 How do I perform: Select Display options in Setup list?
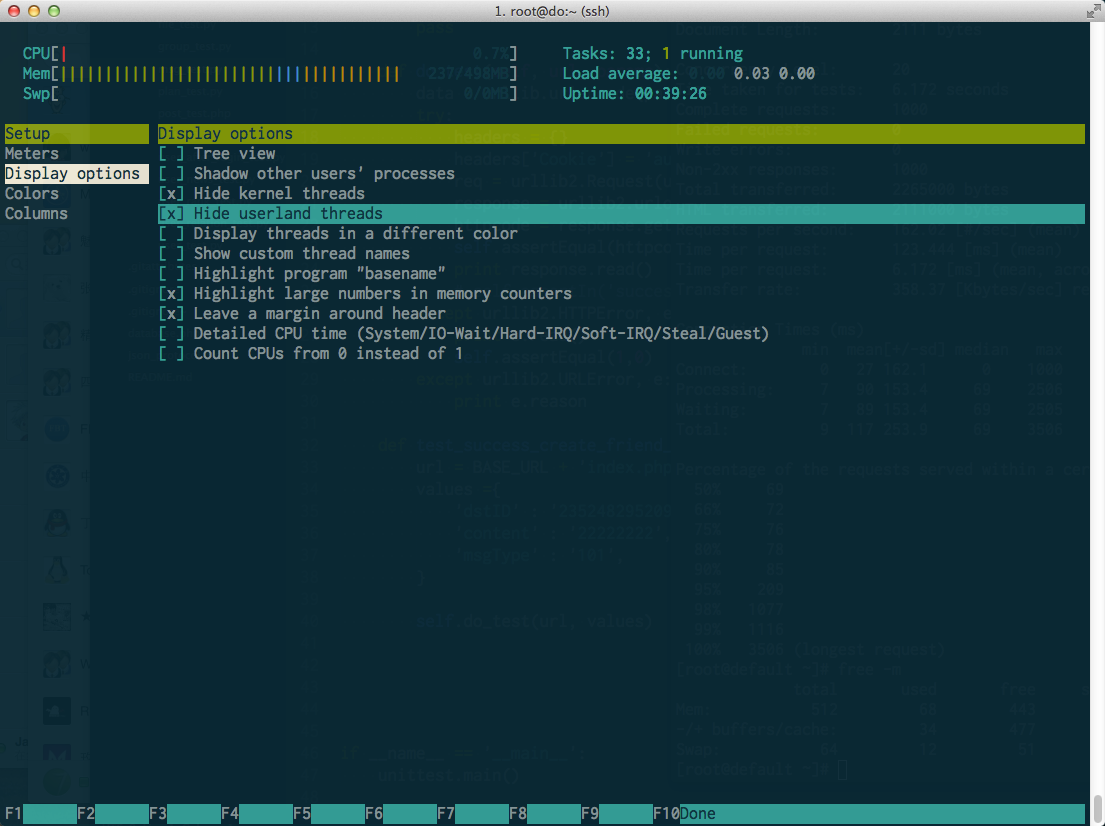76,173
